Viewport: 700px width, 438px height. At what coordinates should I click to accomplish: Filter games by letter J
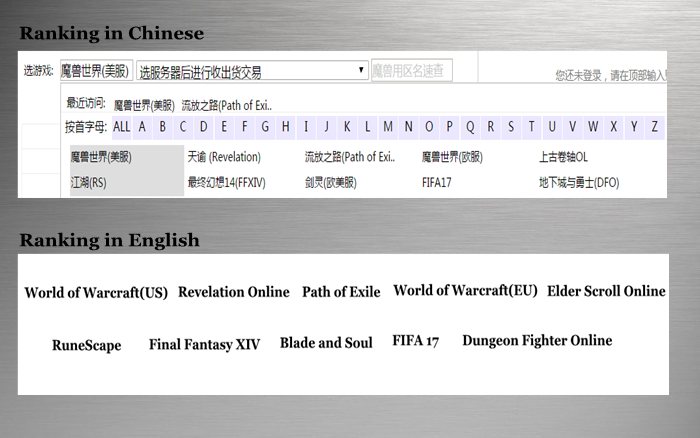point(327,127)
